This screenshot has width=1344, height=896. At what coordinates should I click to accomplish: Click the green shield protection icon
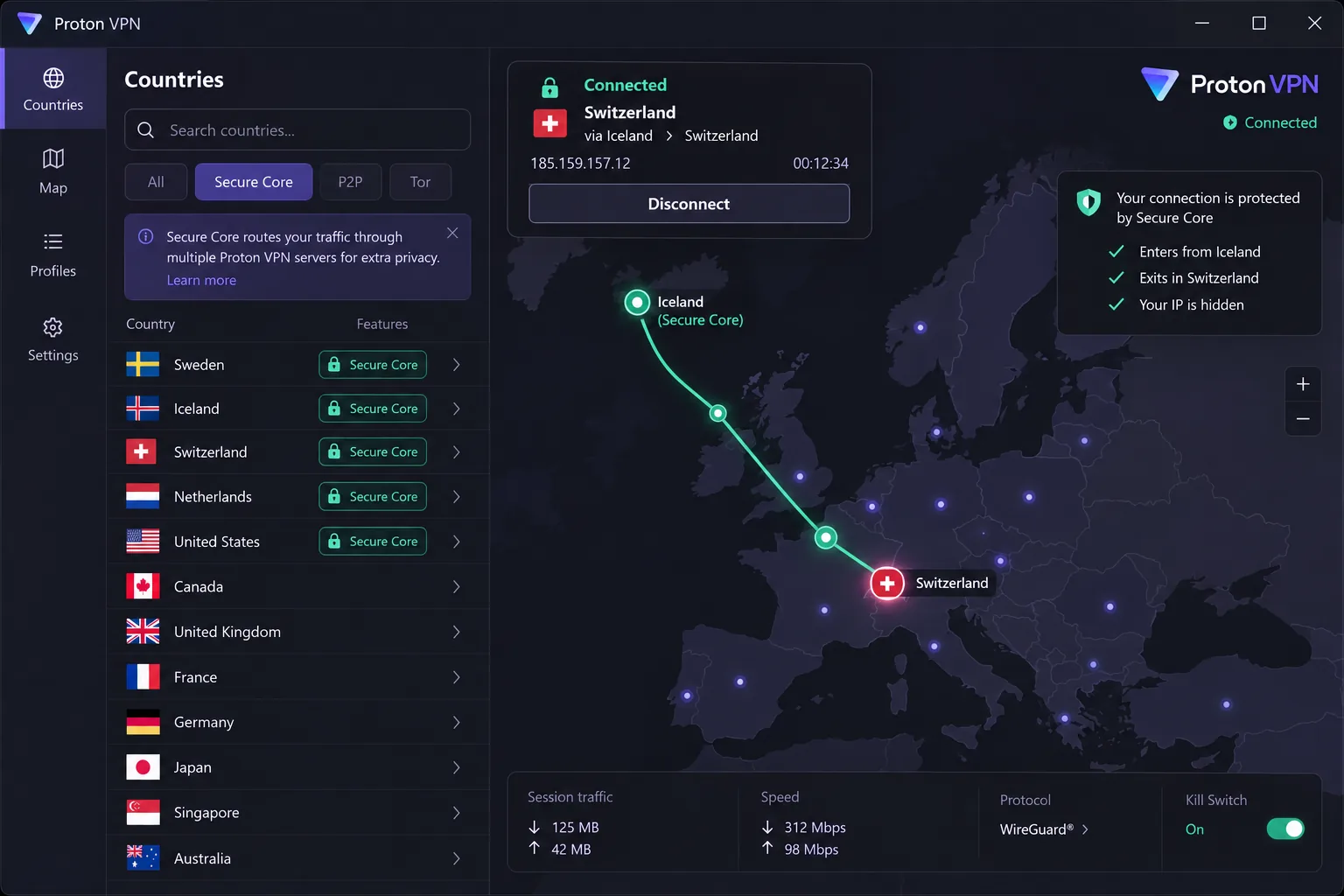[x=1088, y=203]
